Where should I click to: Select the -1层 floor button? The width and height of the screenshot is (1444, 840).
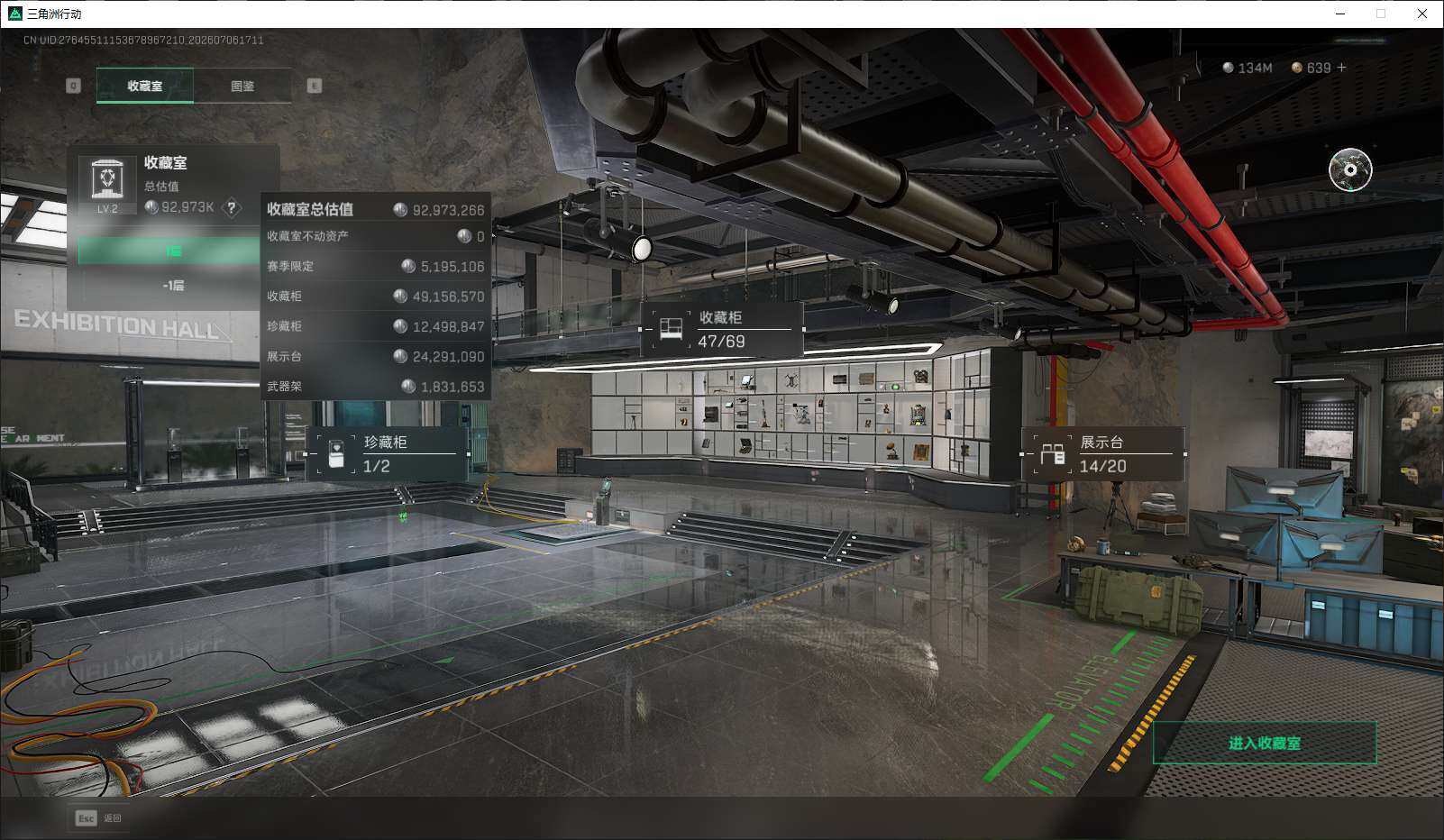point(172,285)
